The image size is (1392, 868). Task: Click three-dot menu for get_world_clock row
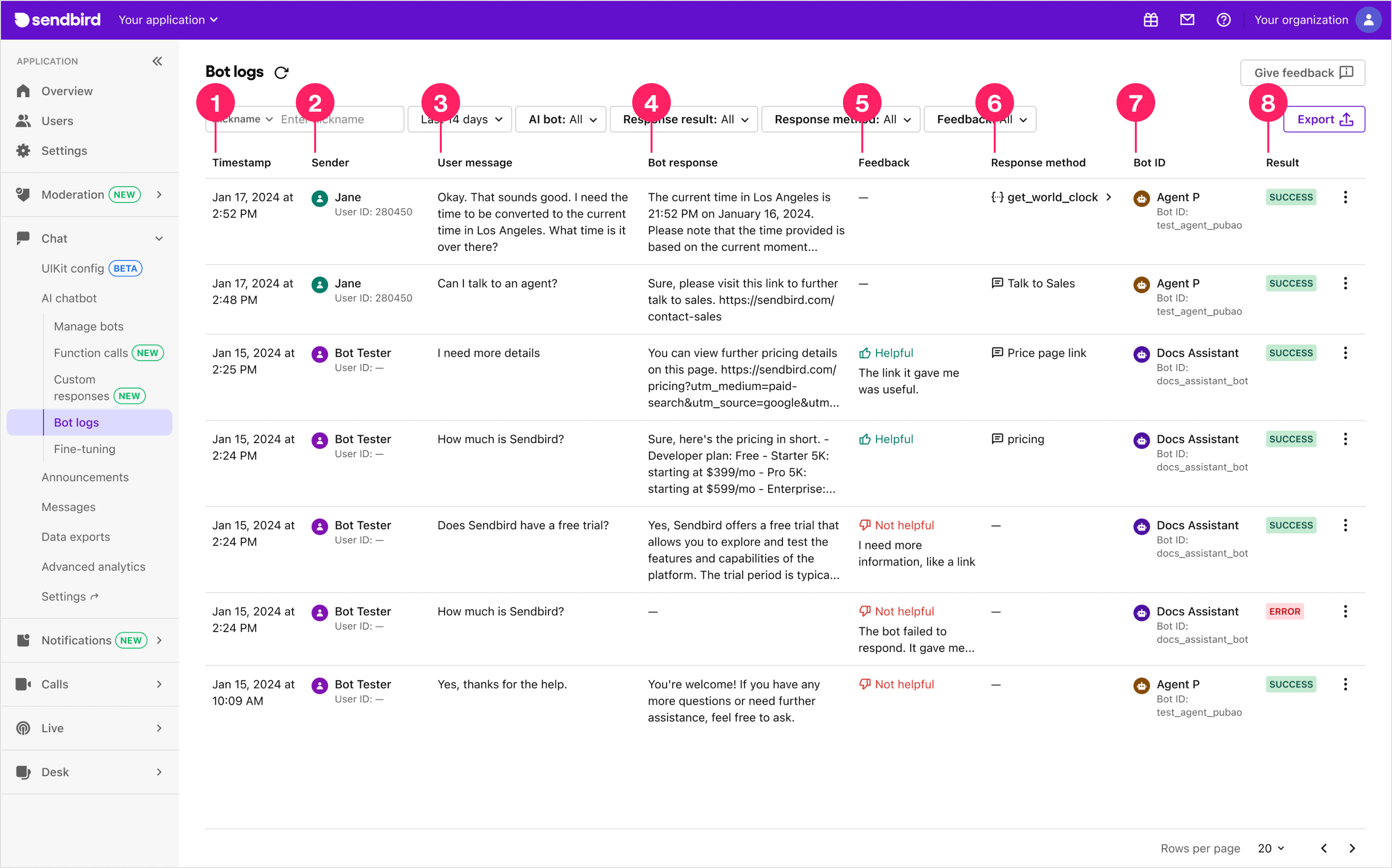(1345, 198)
